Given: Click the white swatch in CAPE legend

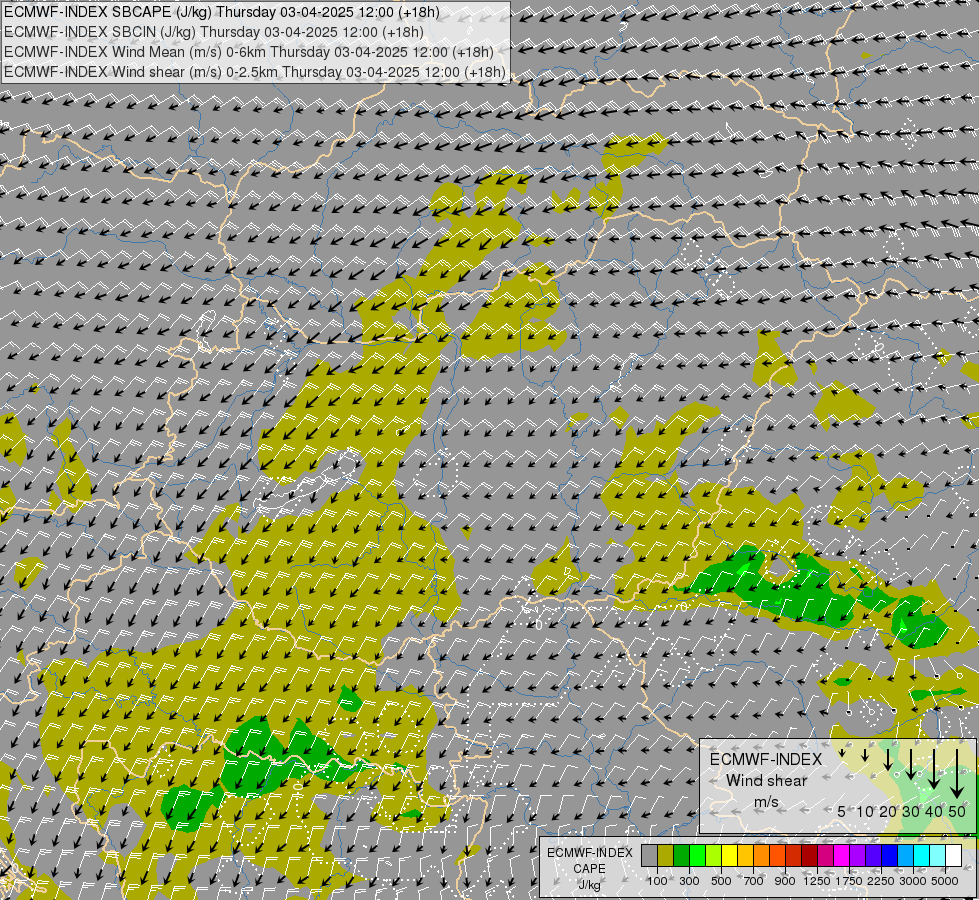Looking at the screenshot, I should [953, 855].
